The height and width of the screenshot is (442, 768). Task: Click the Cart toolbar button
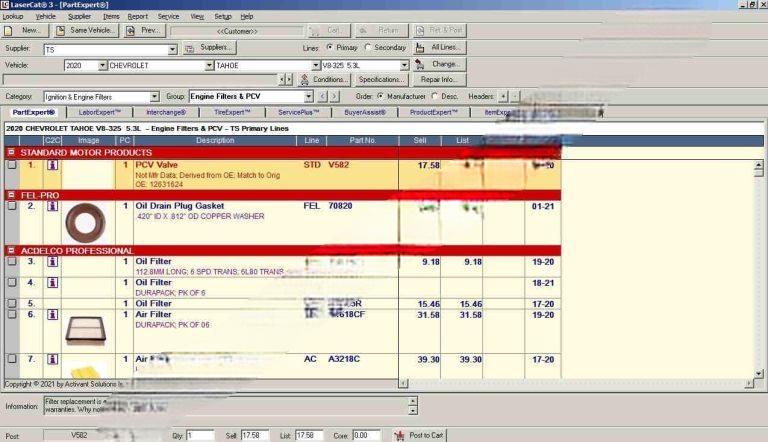pyautogui.click(x=329, y=30)
